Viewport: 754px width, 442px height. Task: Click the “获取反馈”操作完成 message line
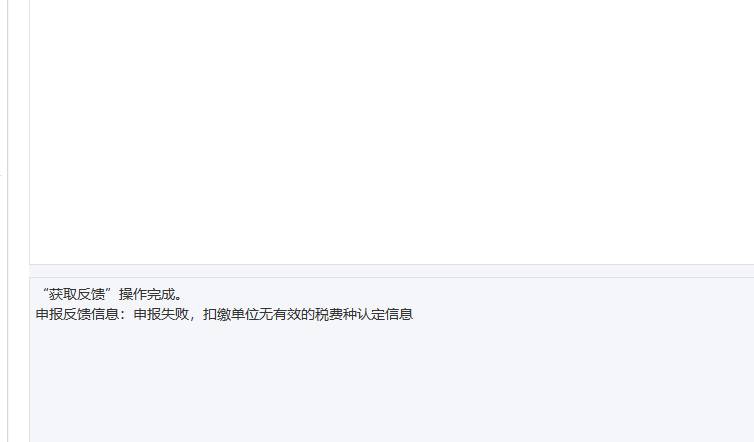pyautogui.click(x=112, y=294)
